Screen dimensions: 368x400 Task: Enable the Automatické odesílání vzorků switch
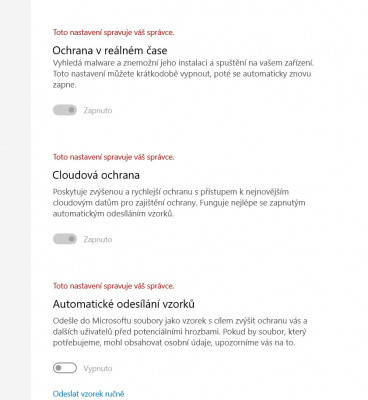pos(65,368)
